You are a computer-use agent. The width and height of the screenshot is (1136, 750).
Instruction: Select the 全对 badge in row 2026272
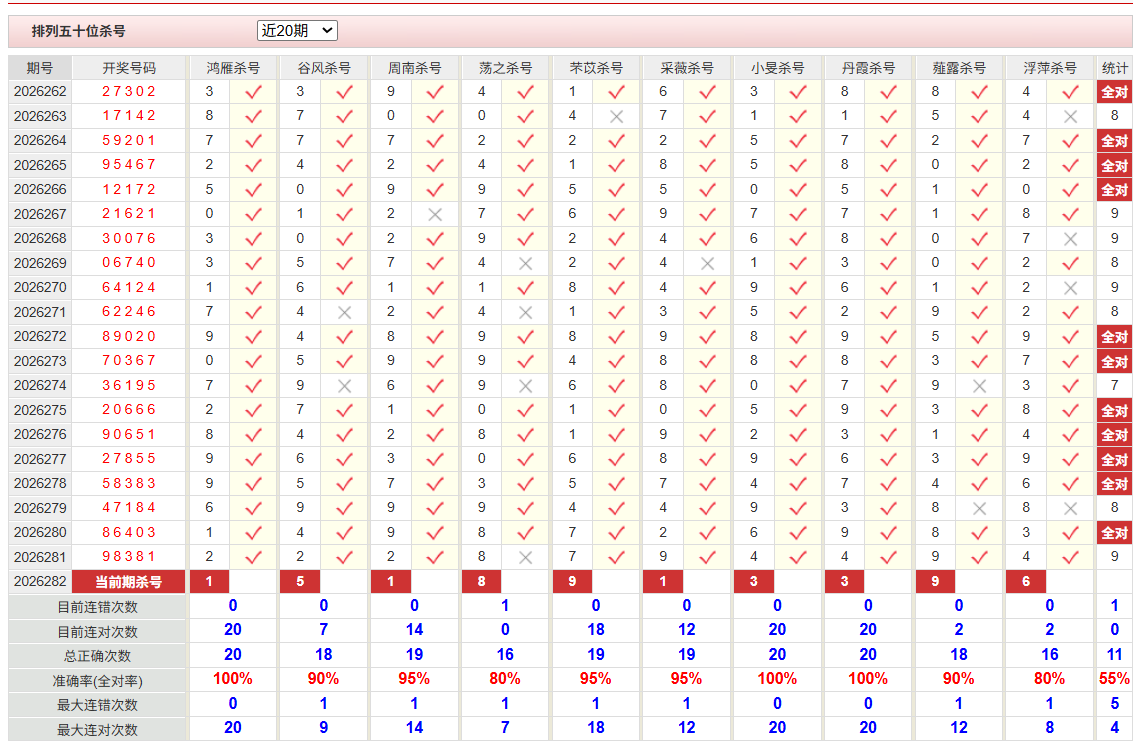click(1114, 337)
